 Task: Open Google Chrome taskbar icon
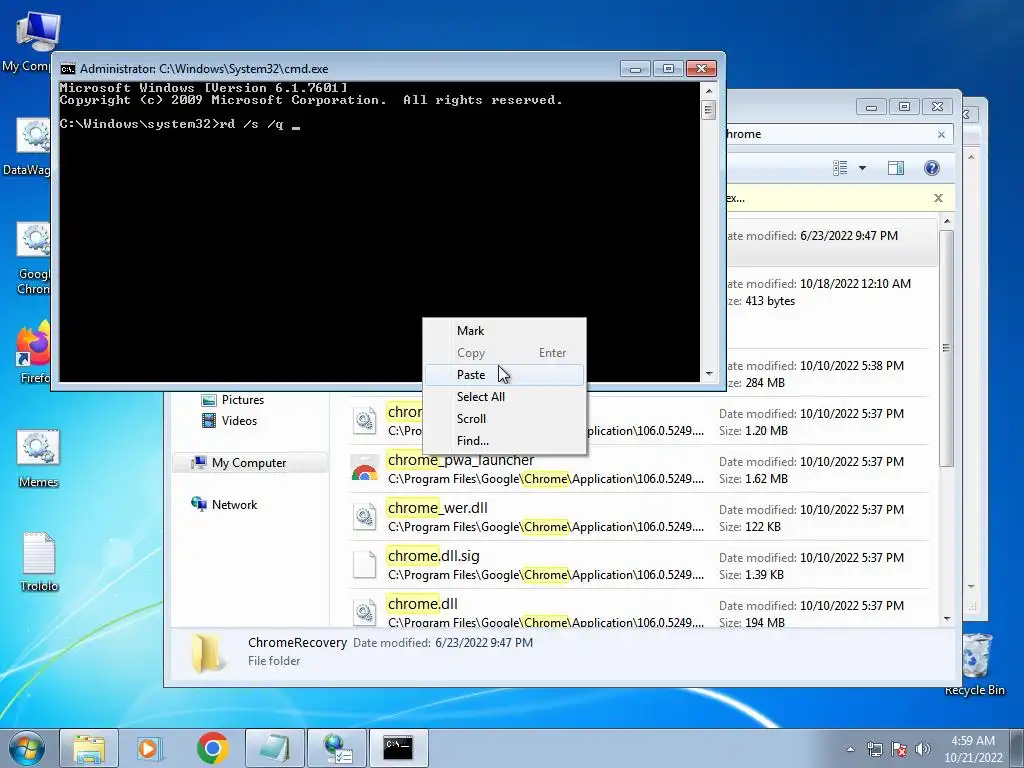pos(212,748)
